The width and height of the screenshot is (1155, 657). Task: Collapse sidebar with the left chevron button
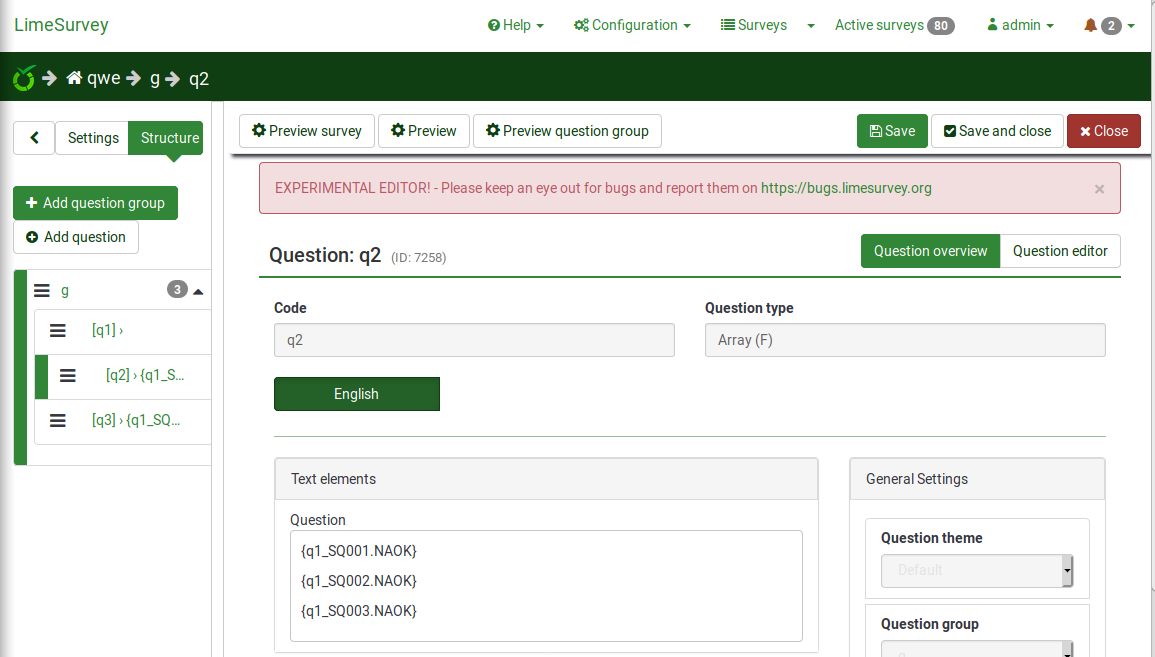[x=34, y=138]
